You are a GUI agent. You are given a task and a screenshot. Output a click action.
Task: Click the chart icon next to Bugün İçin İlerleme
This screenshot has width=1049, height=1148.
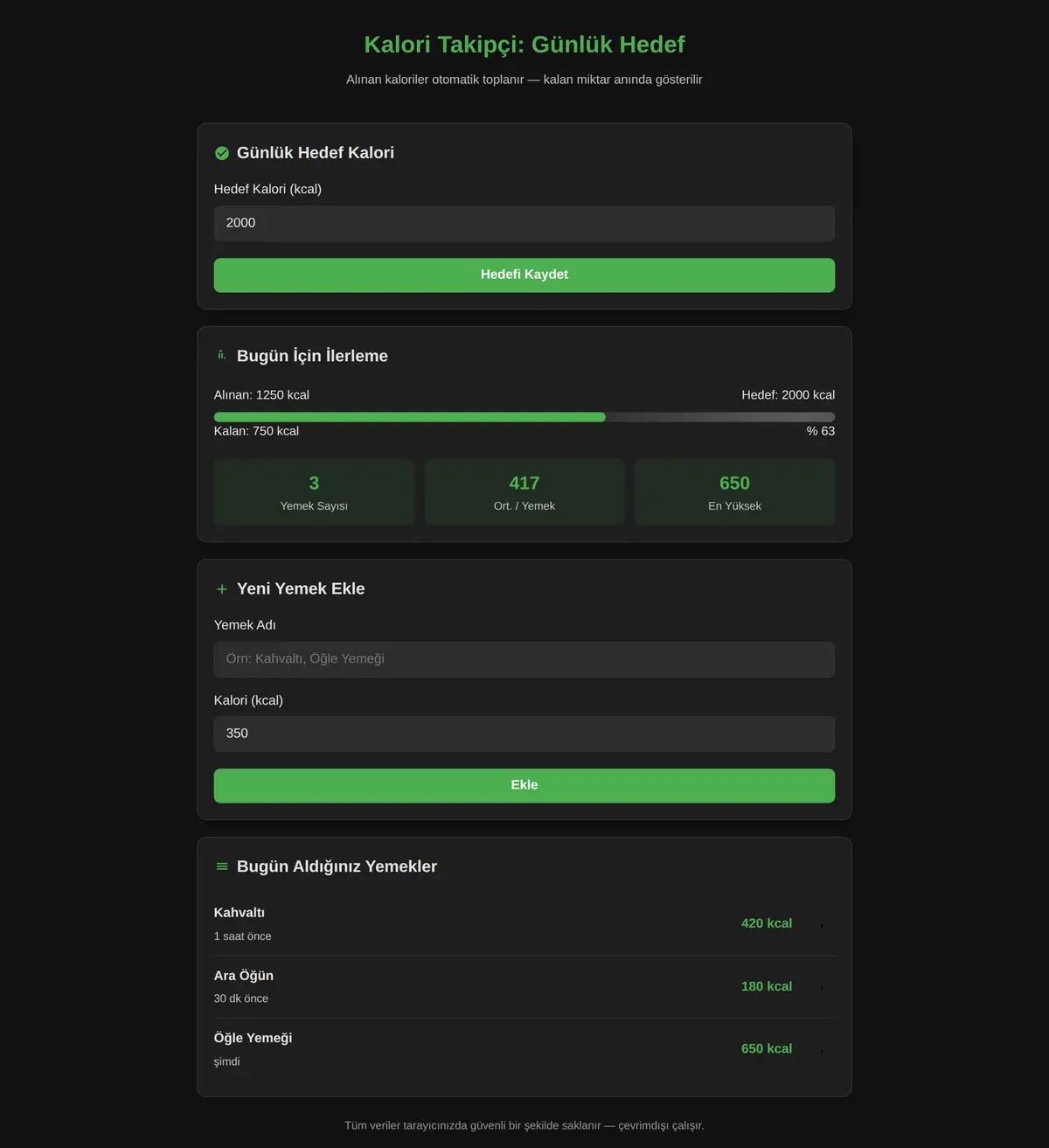tap(222, 356)
